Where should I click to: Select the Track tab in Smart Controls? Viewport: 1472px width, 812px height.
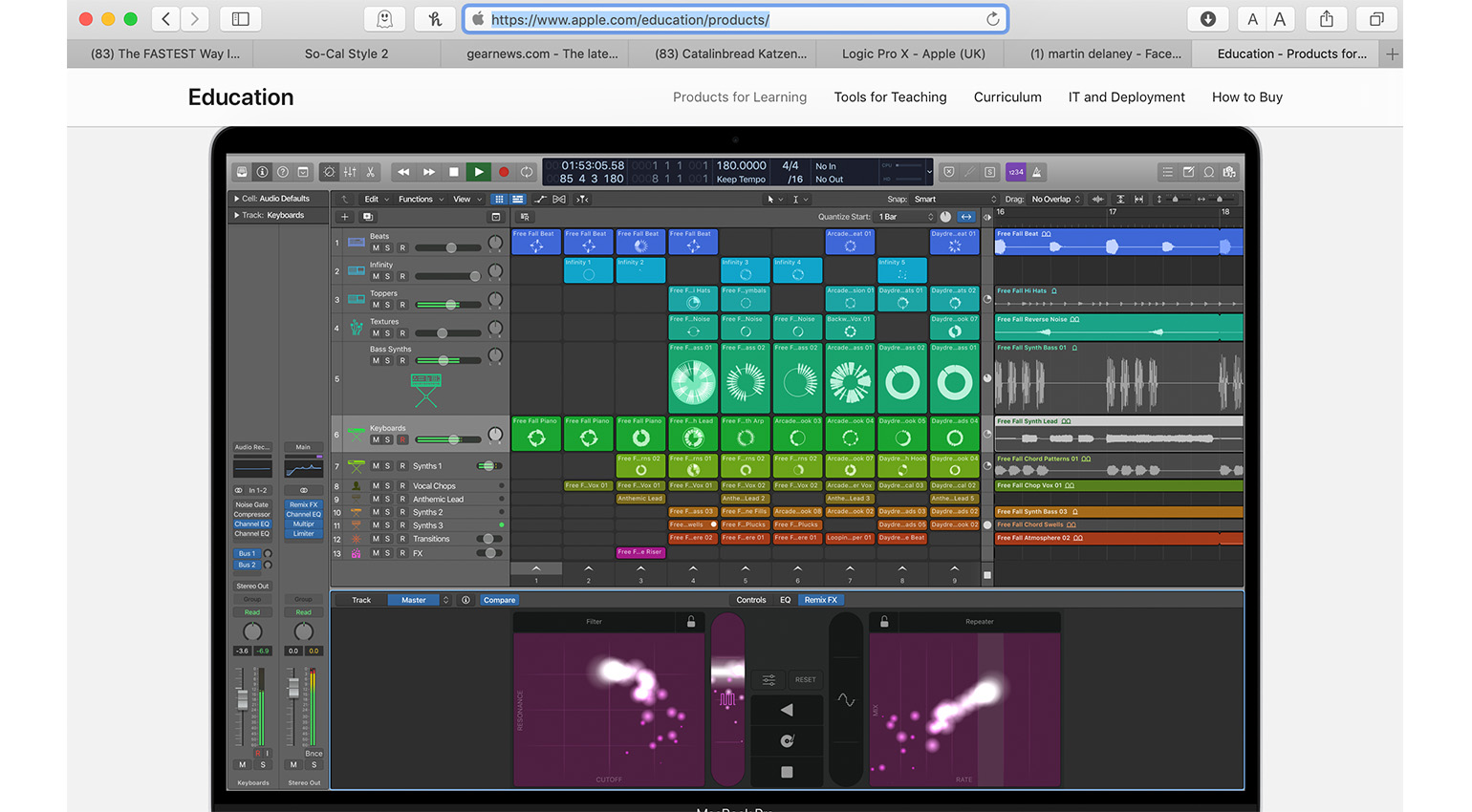(x=361, y=600)
